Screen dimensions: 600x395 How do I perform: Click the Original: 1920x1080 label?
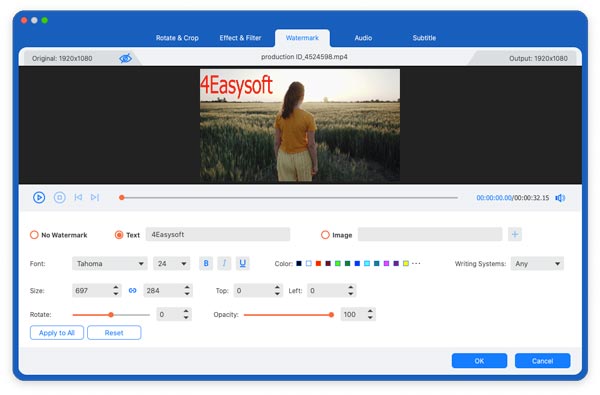click(62, 59)
